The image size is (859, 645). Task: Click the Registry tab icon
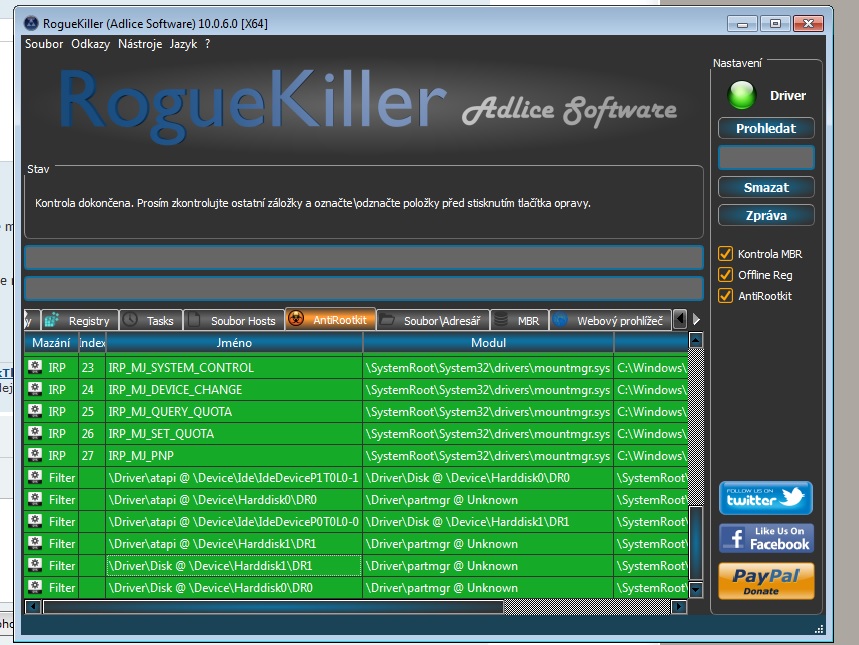pos(52,319)
